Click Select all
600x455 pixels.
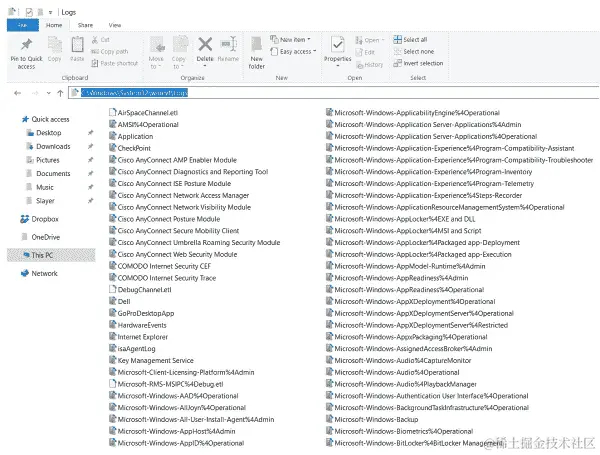click(410, 39)
